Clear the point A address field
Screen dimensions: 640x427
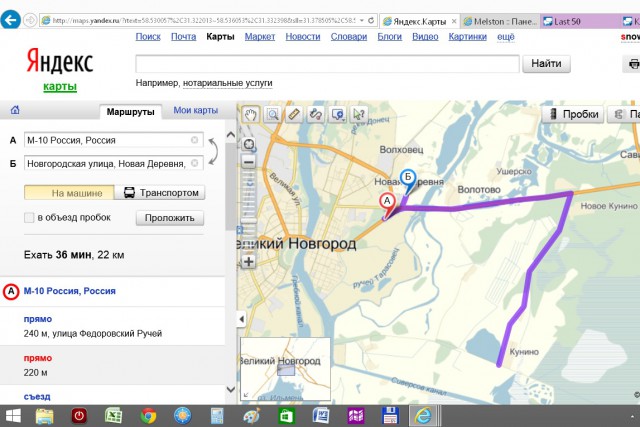195,140
